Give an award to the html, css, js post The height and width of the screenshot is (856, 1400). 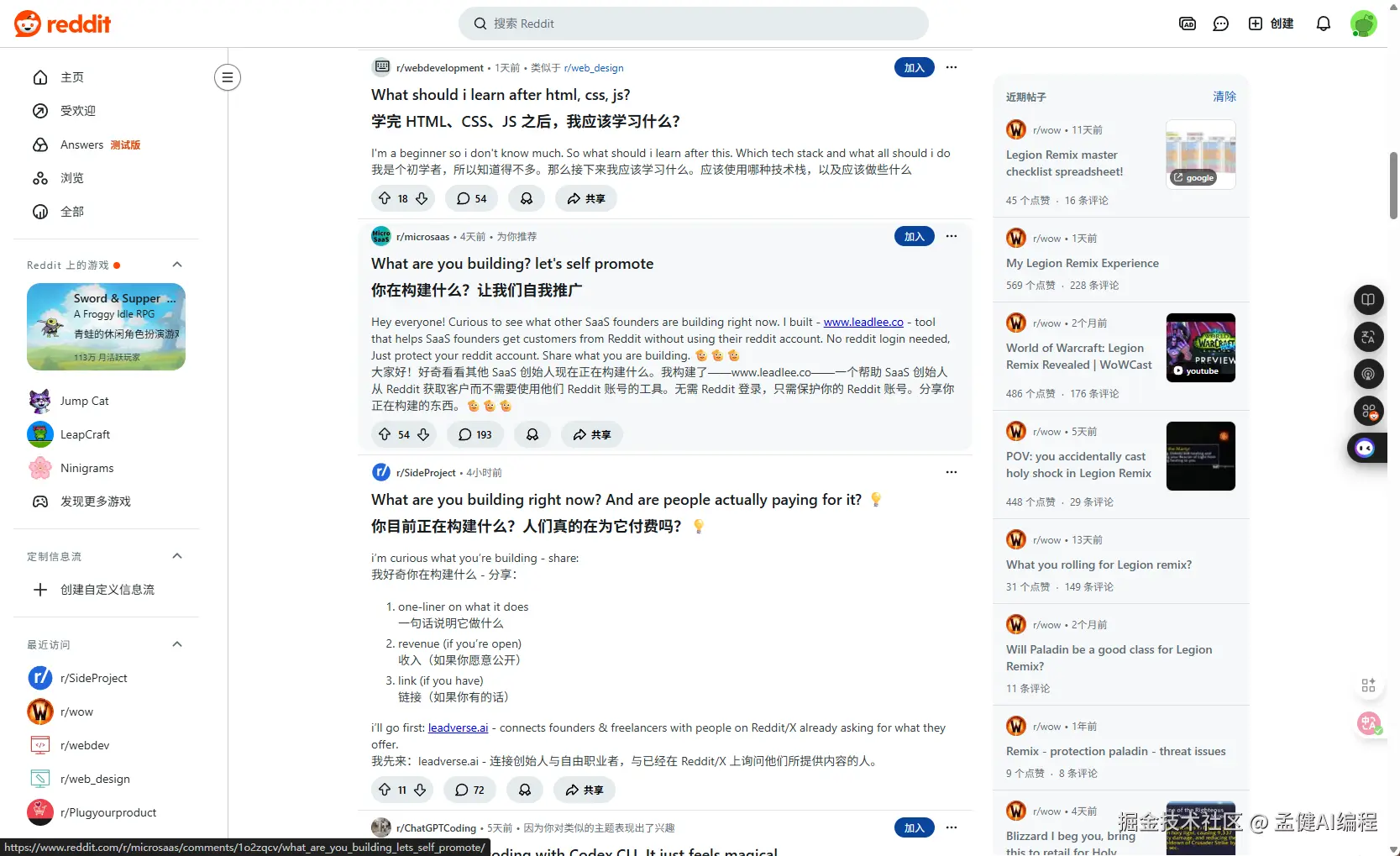[527, 198]
